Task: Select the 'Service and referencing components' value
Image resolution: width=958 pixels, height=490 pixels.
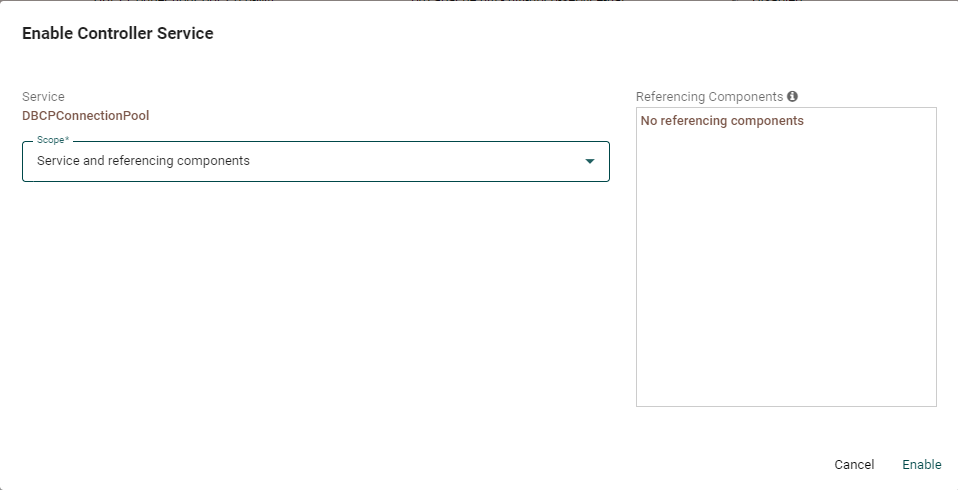Action: pyautogui.click(x=143, y=161)
